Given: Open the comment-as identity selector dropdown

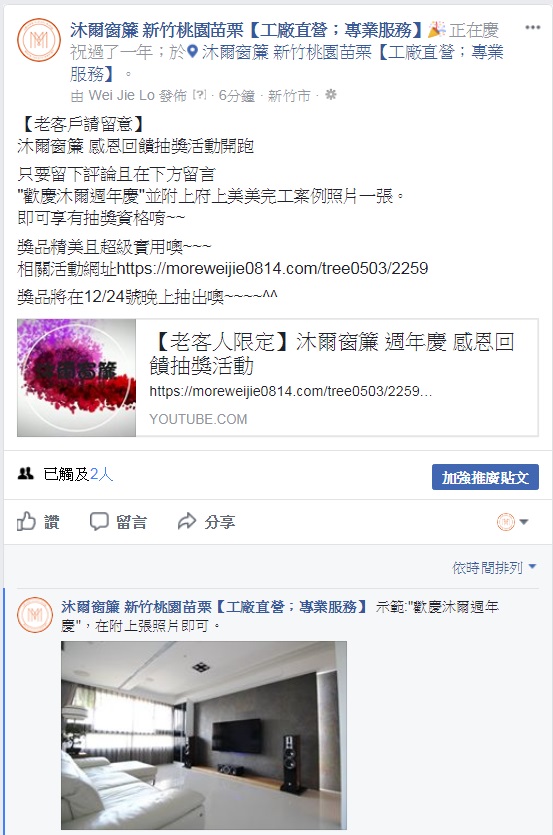Looking at the screenshot, I should [x=513, y=521].
